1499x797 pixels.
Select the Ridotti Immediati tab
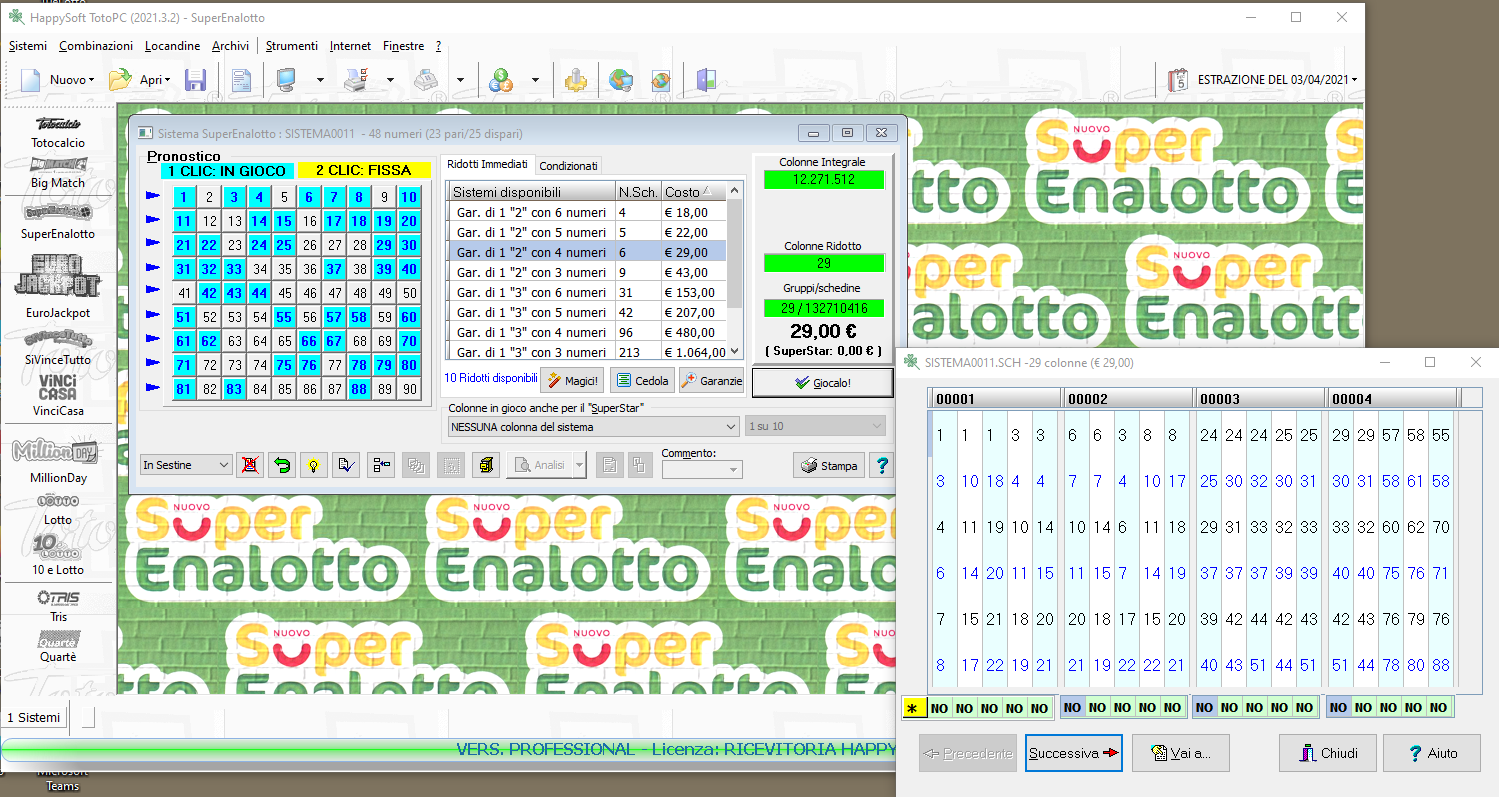click(488, 164)
